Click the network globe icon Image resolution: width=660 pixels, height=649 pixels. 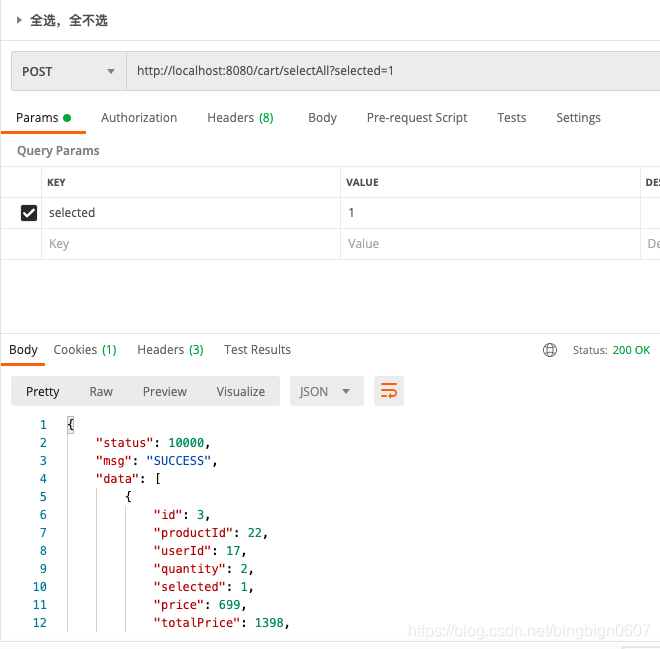pos(550,350)
